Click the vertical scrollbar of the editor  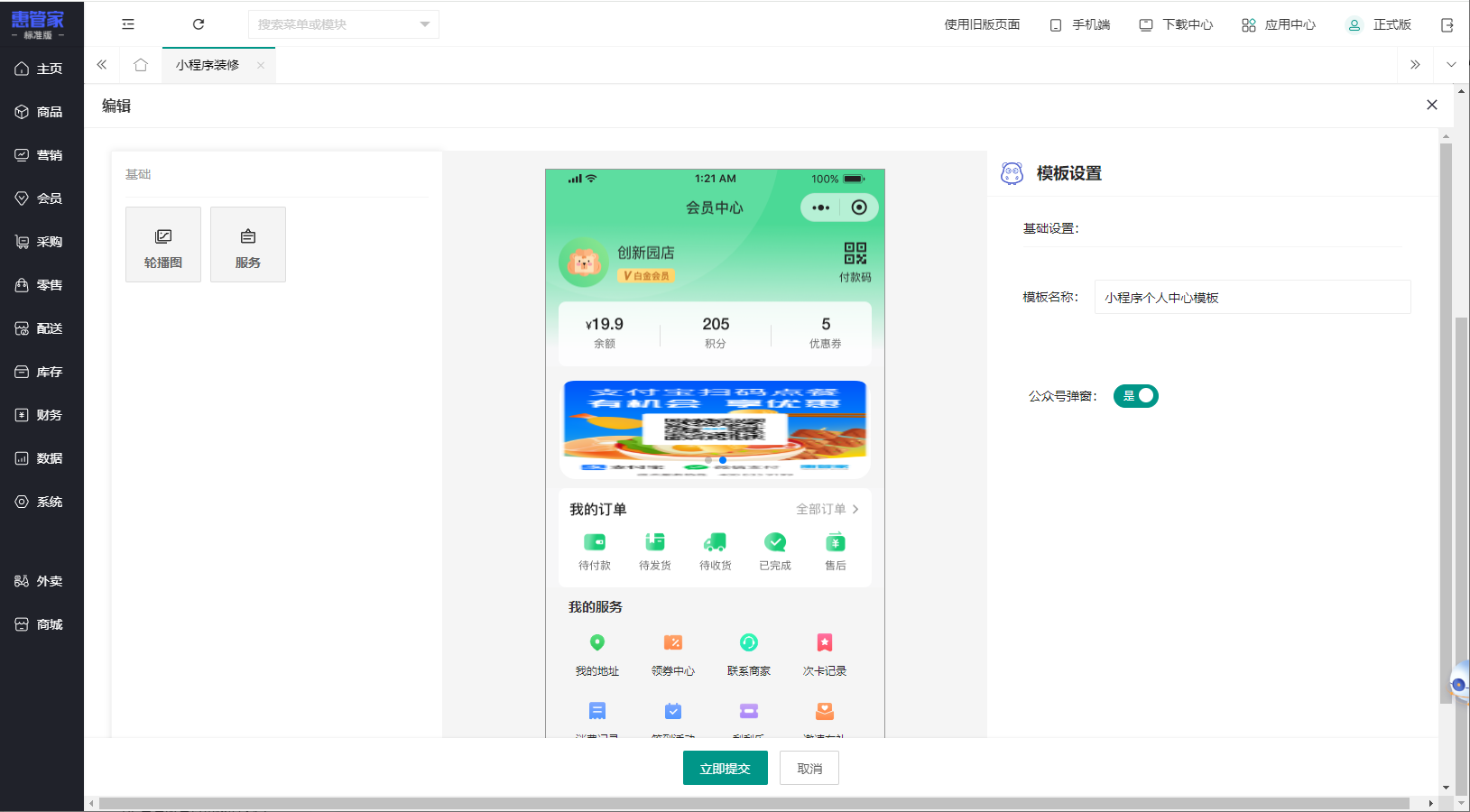(1446, 424)
